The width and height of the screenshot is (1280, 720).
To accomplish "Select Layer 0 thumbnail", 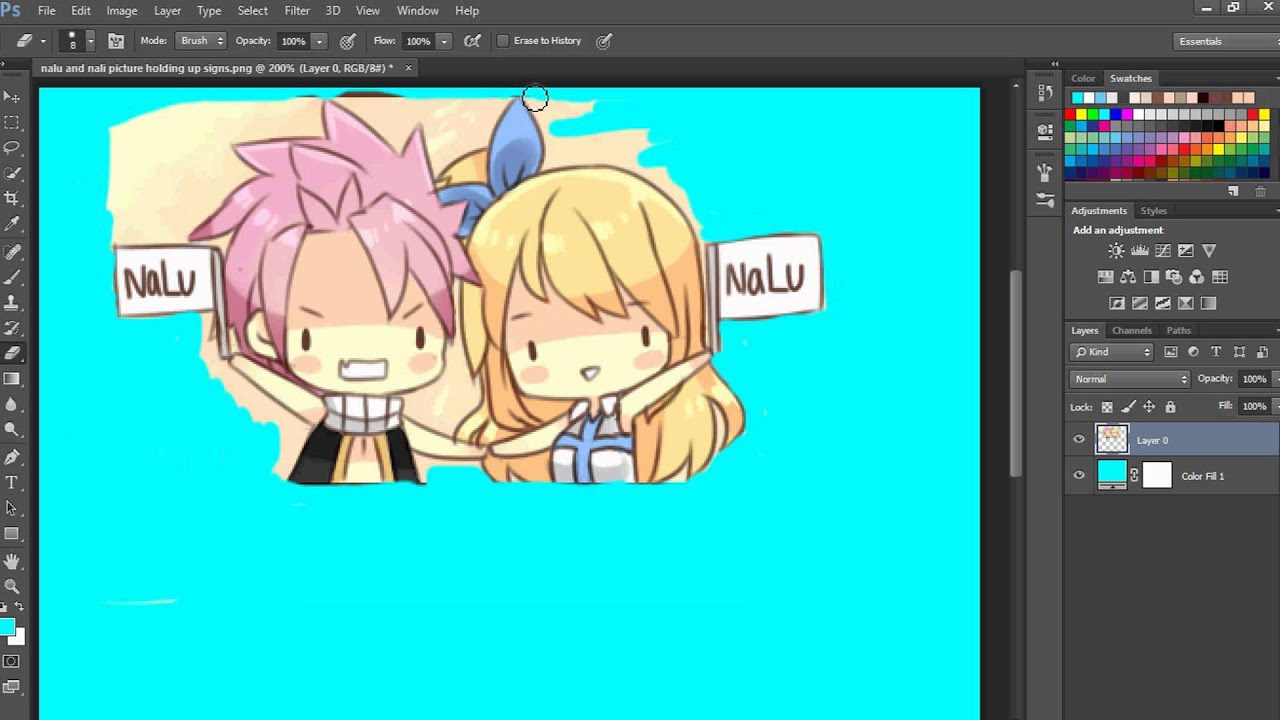I will [x=1112, y=439].
